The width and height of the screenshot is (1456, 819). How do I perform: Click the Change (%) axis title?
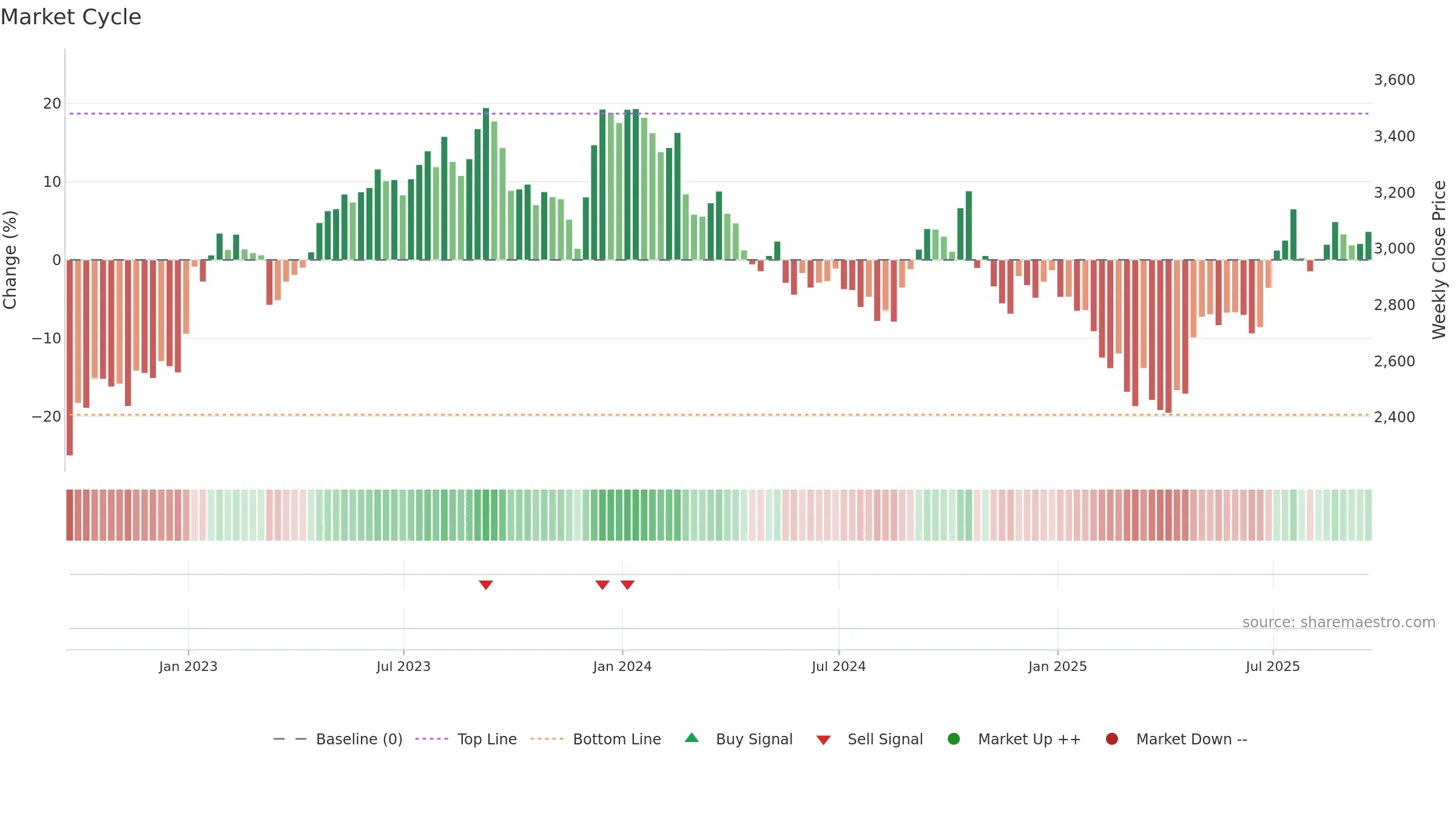pyautogui.click(x=10, y=260)
